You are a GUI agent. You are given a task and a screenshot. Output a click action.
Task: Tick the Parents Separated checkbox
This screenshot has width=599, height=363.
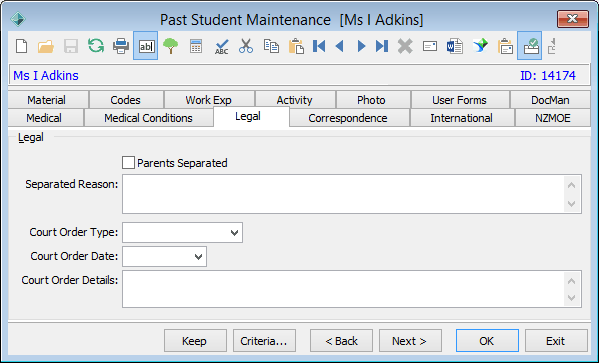coord(128,163)
